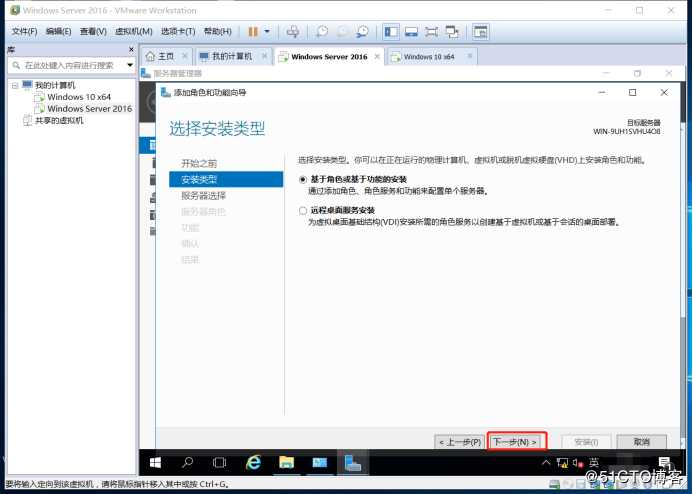Screen dimensions: 693x494
Task: Click the network tray icon
Action: (562, 463)
